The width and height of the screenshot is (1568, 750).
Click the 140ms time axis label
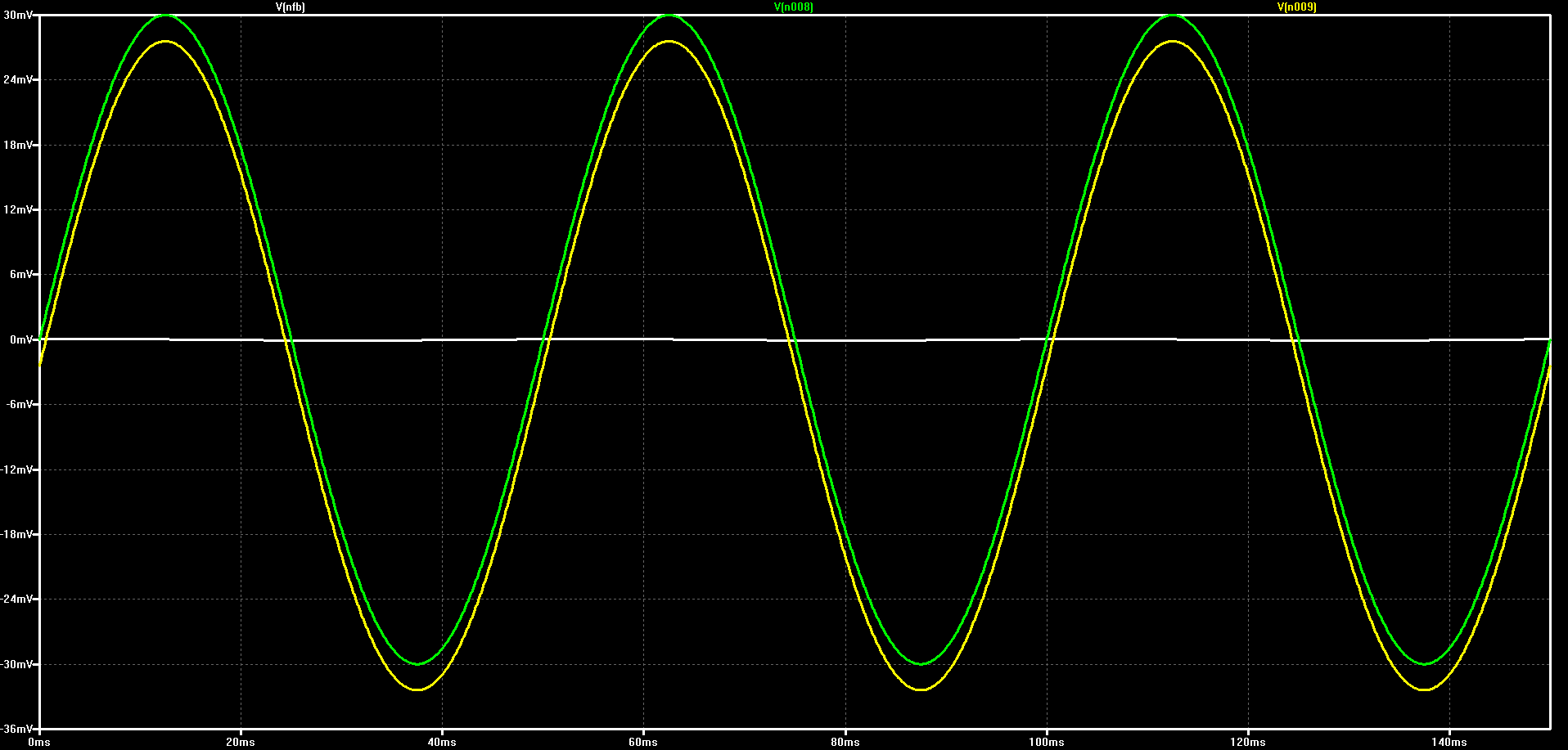pyautogui.click(x=1449, y=743)
